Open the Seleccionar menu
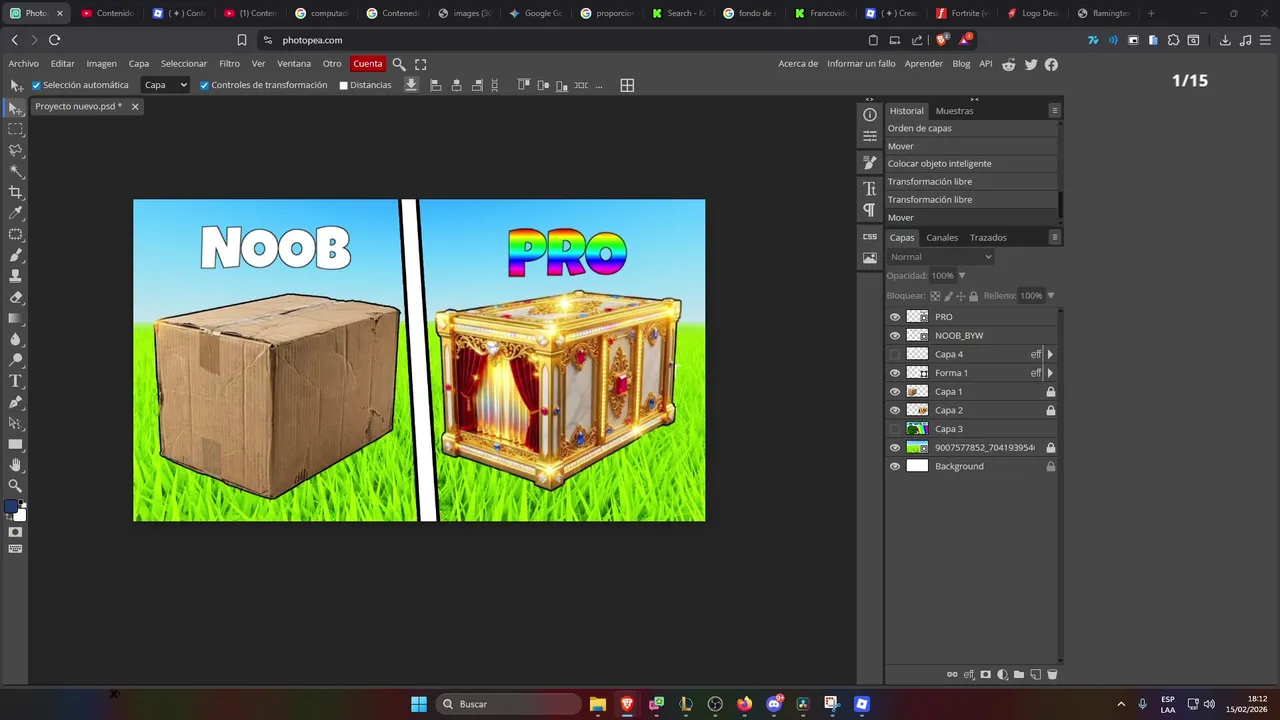This screenshot has height=720, width=1280. (184, 64)
